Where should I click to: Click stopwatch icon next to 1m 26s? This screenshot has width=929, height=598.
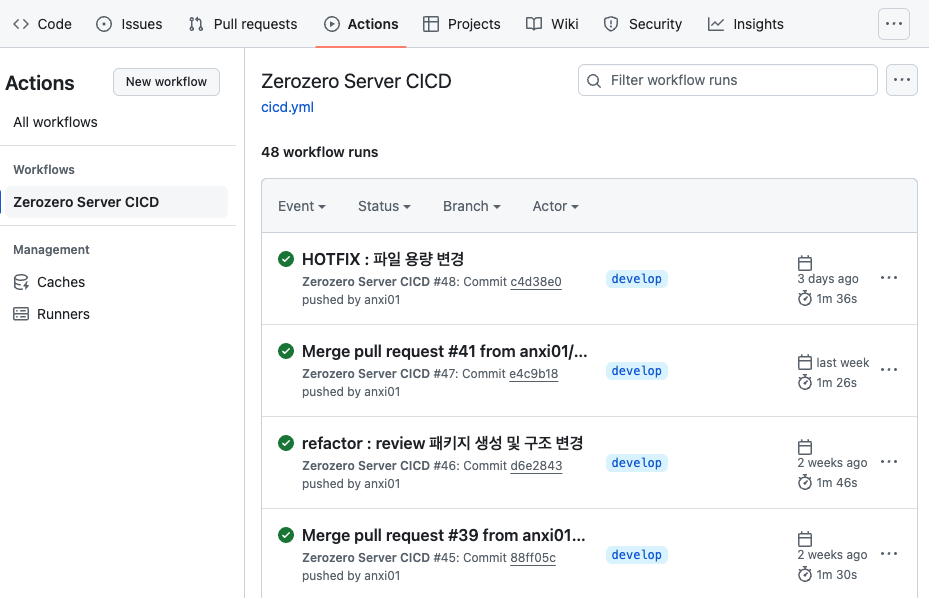coord(805,382)
